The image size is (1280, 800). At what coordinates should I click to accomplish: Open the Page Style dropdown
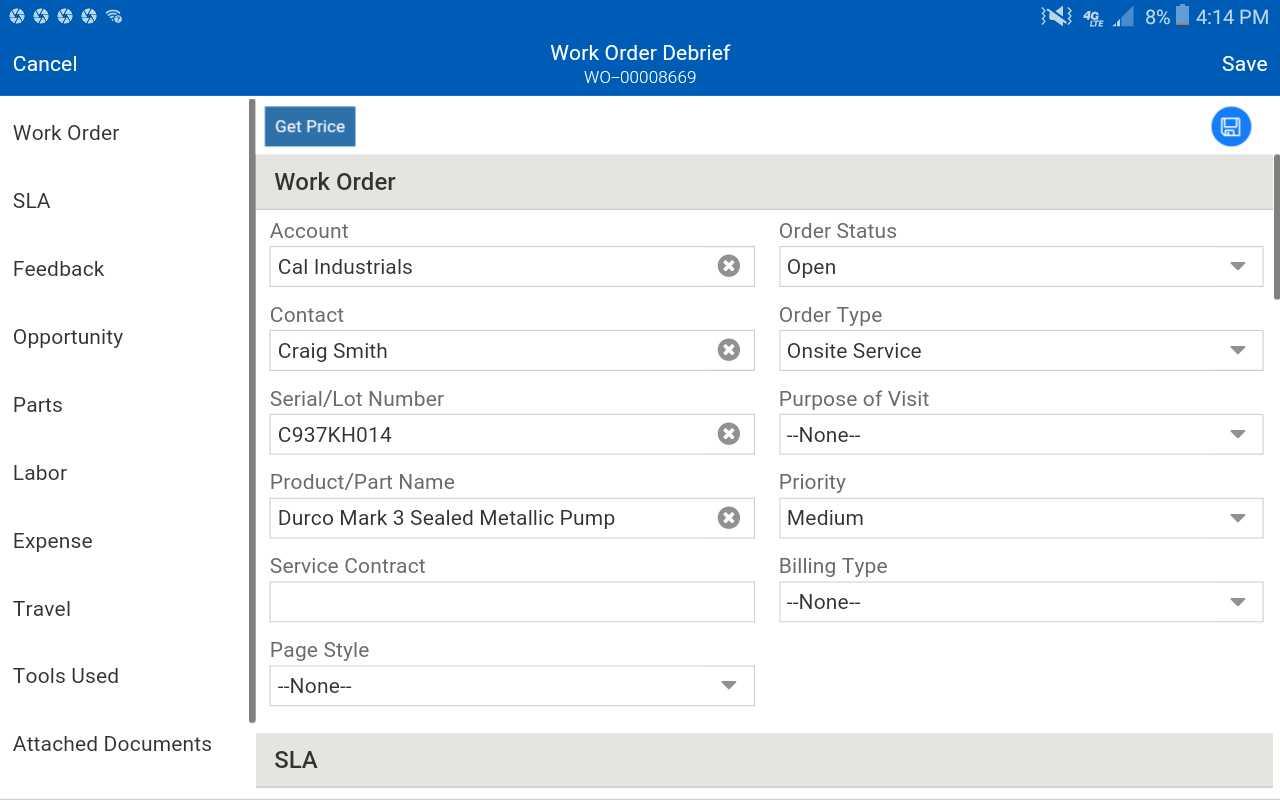click(x=512, y=686)
